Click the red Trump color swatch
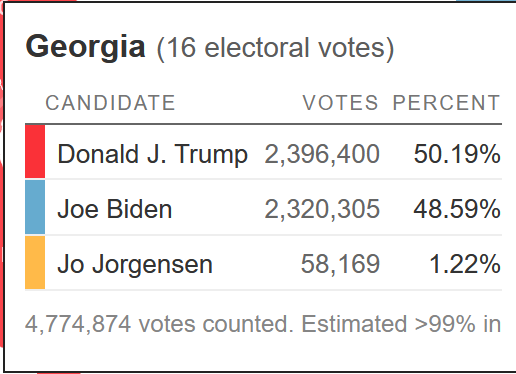Screen dimensions: 516x374 pyautogui.click(x=35, y=152)
